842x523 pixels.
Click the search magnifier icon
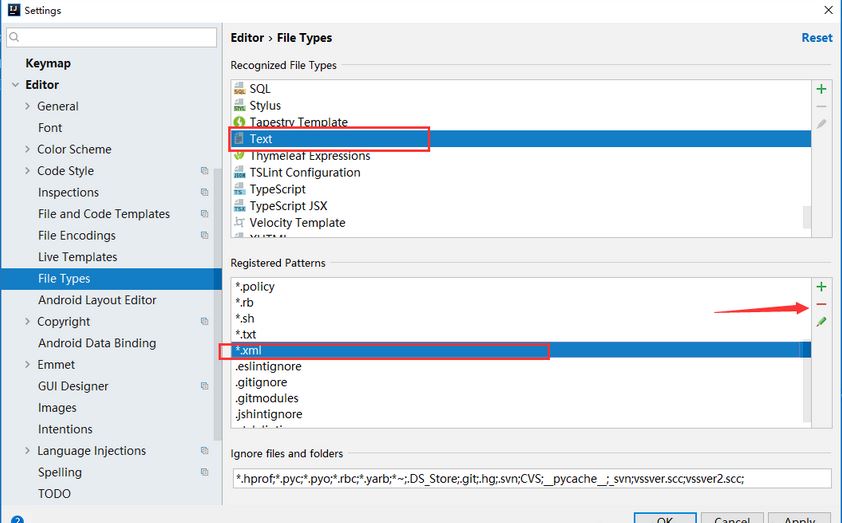(x=14, y=37)
